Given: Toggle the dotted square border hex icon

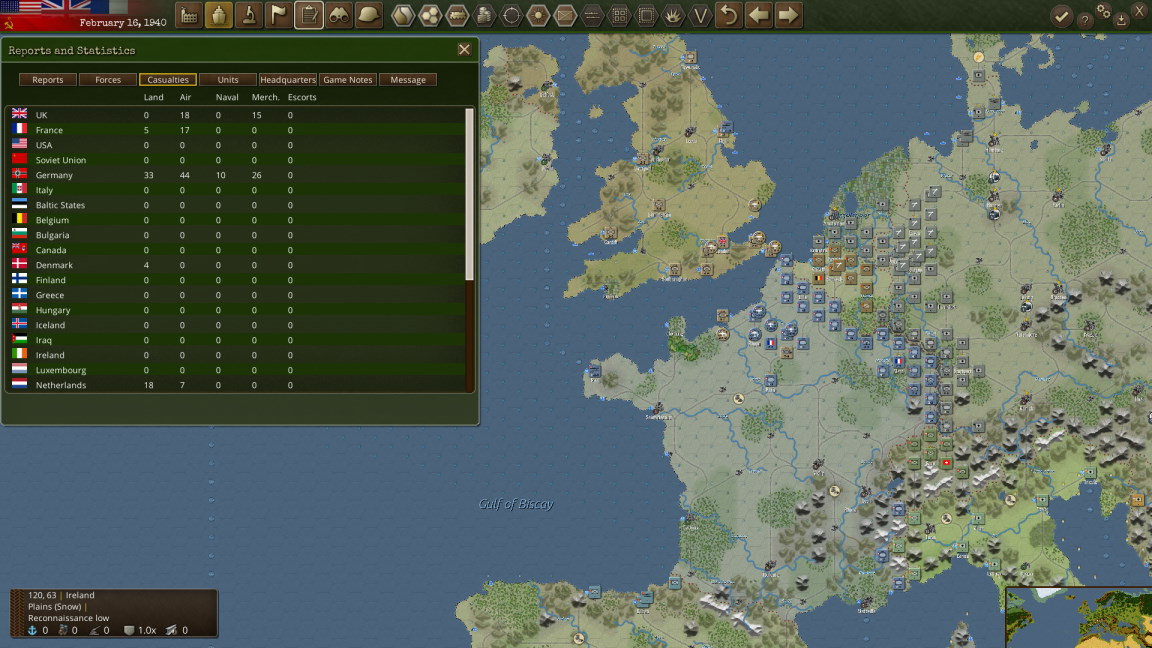Looking at the screenshot, I should (x=647, y=15).
